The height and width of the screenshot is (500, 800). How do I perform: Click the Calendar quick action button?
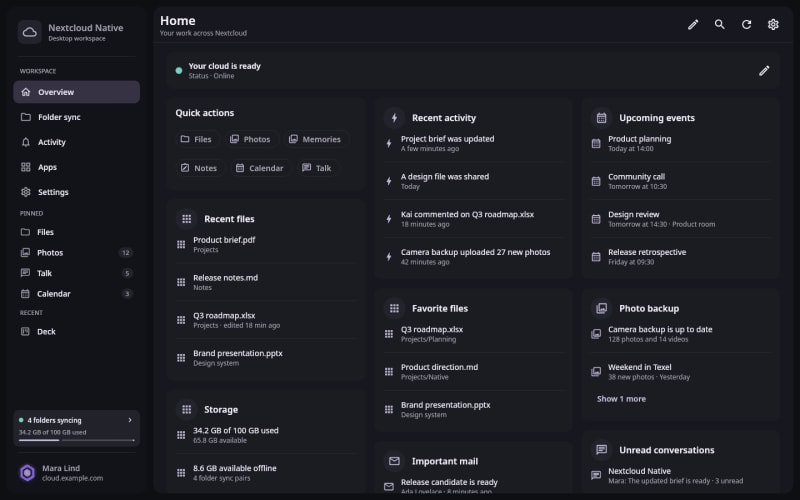pyautogui.click(x=259, y=168)
